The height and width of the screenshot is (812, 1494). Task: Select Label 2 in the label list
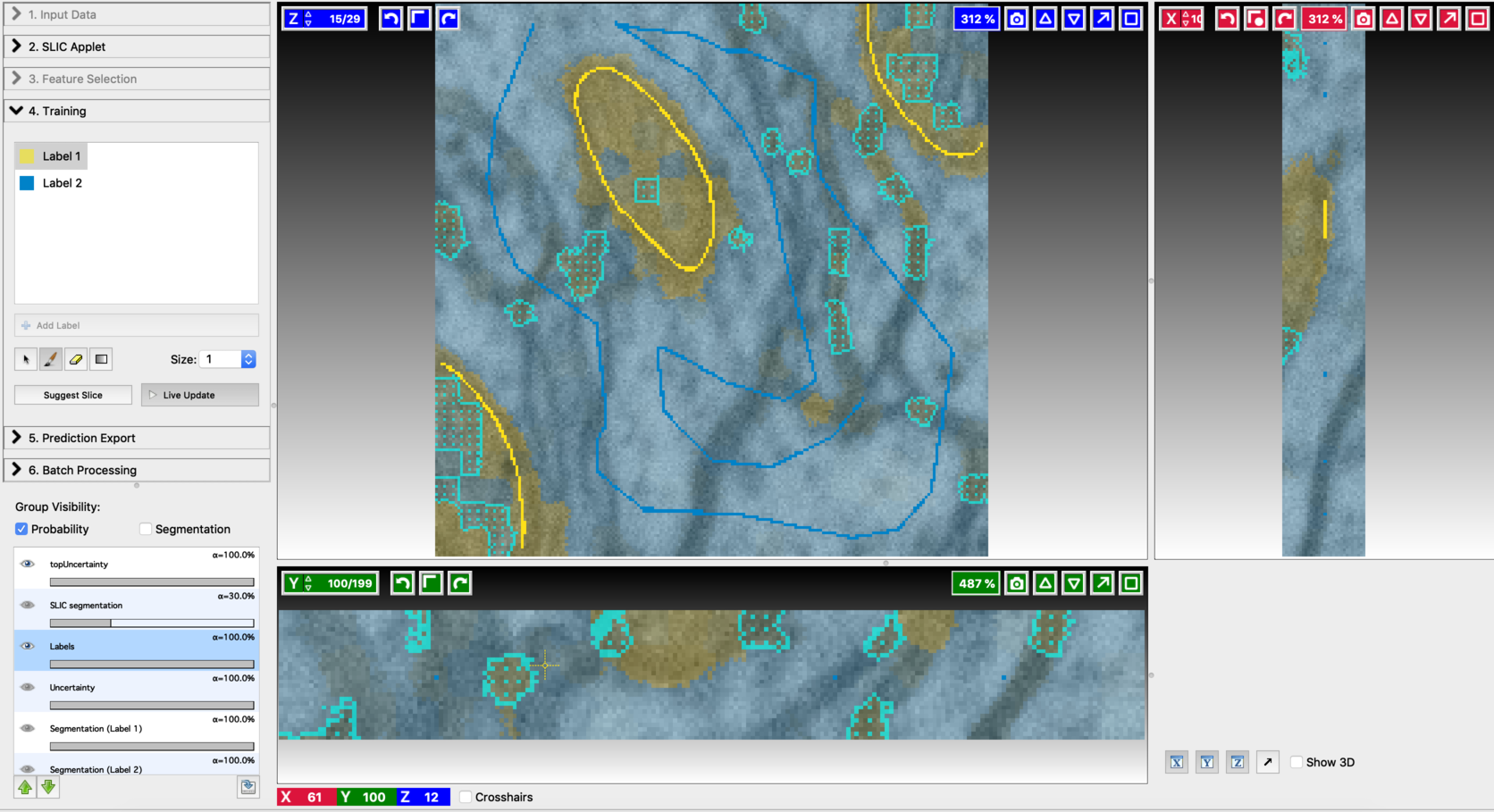[x=63, y=183]
